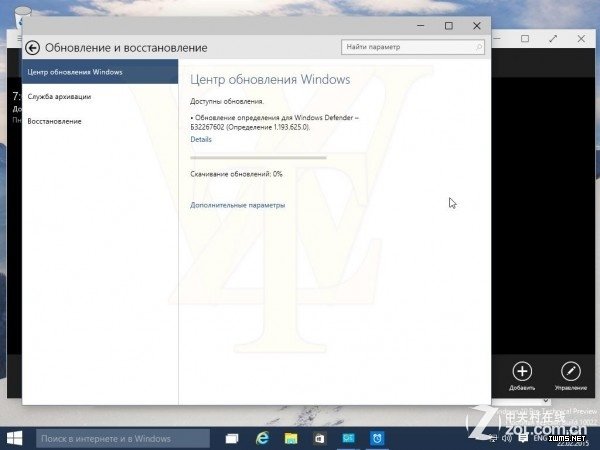The image size is (600, 450).
Task: Click 'Добавить' plus icon in background app
Action: click(x=522, y=371)
